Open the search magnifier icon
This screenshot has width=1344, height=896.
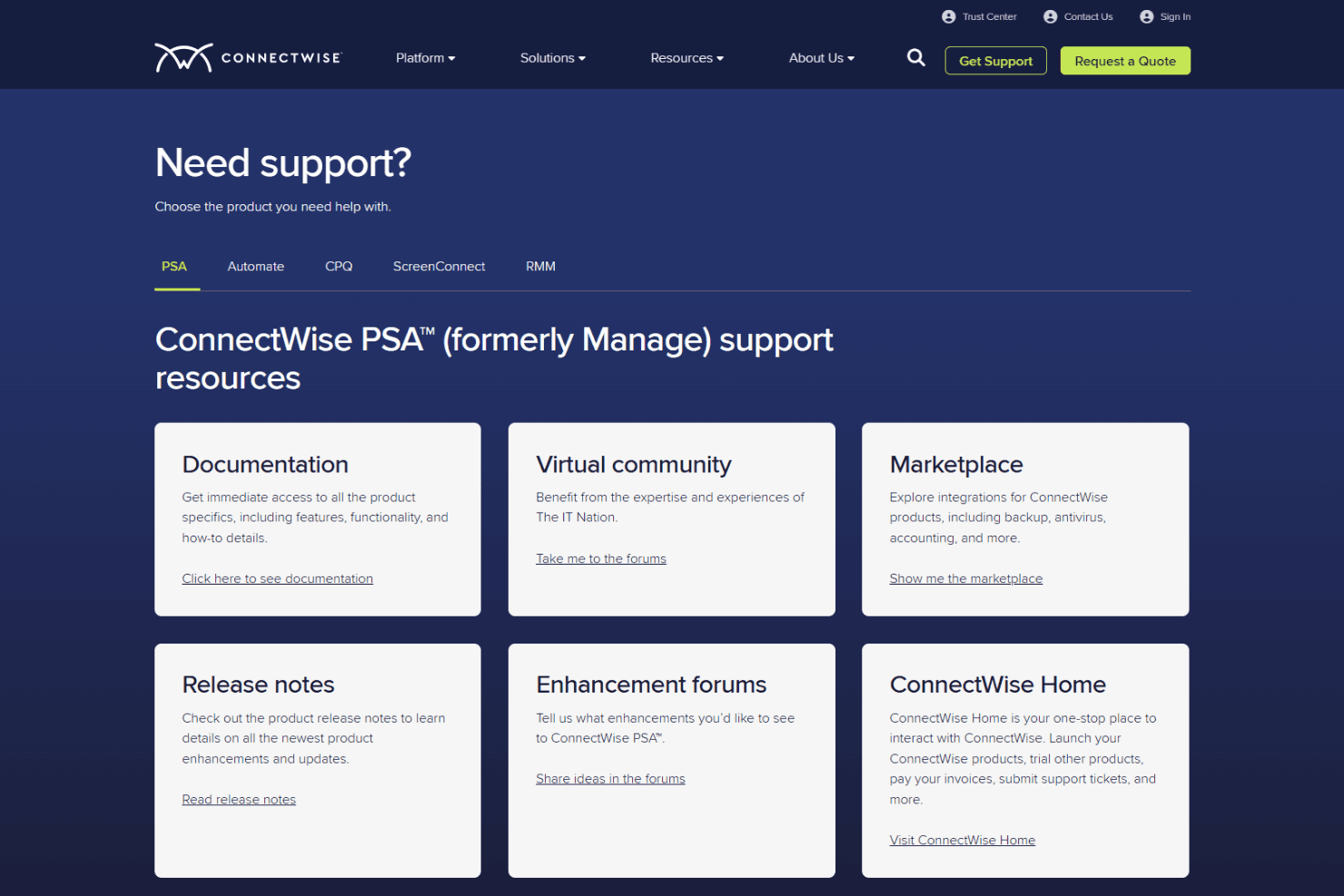(x=916, y=58)
